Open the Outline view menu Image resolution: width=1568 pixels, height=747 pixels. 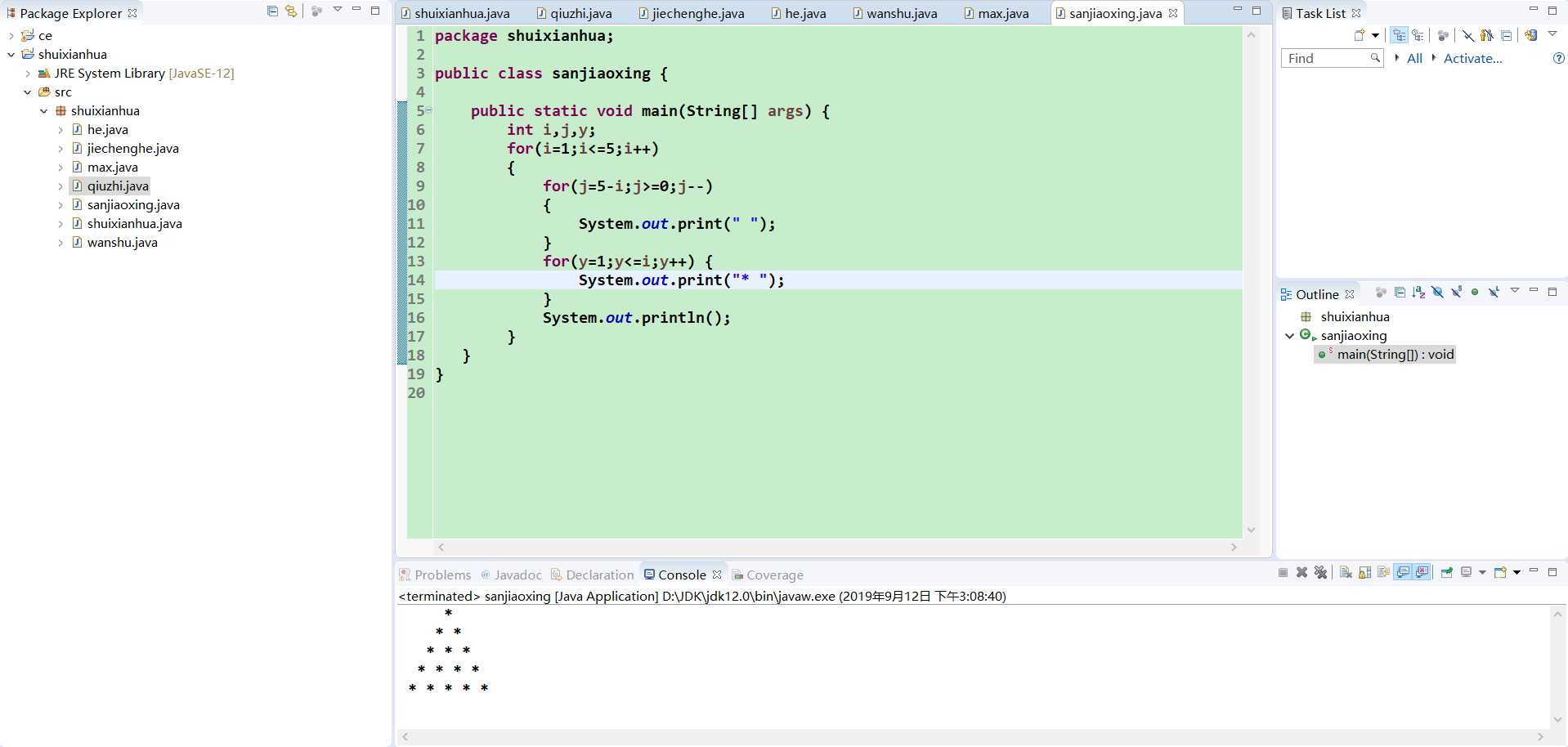coord(1515,291)
